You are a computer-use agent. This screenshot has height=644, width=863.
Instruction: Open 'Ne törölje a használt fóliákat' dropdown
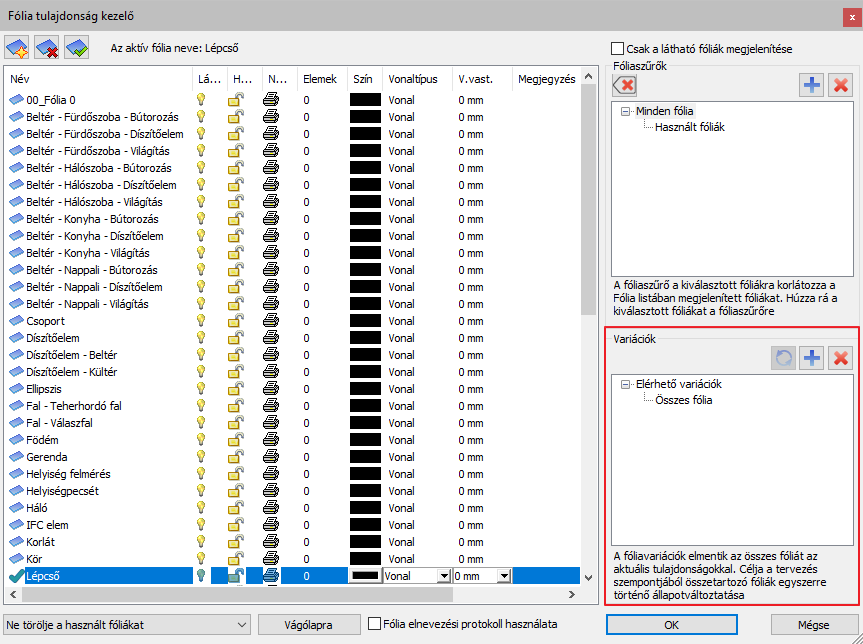(126, 625)
